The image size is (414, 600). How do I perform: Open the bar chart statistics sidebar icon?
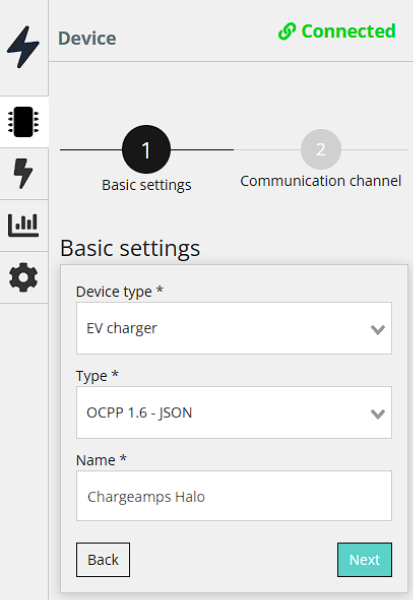click(23, 225)
